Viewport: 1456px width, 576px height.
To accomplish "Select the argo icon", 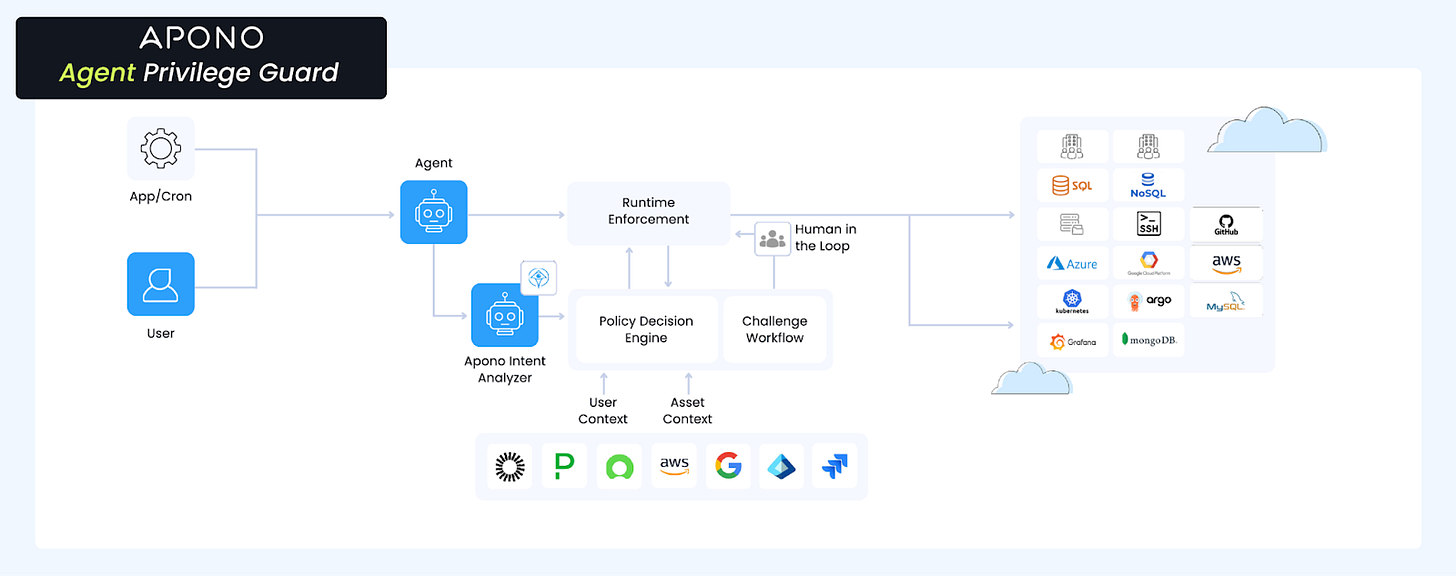I will point(1148,301).
